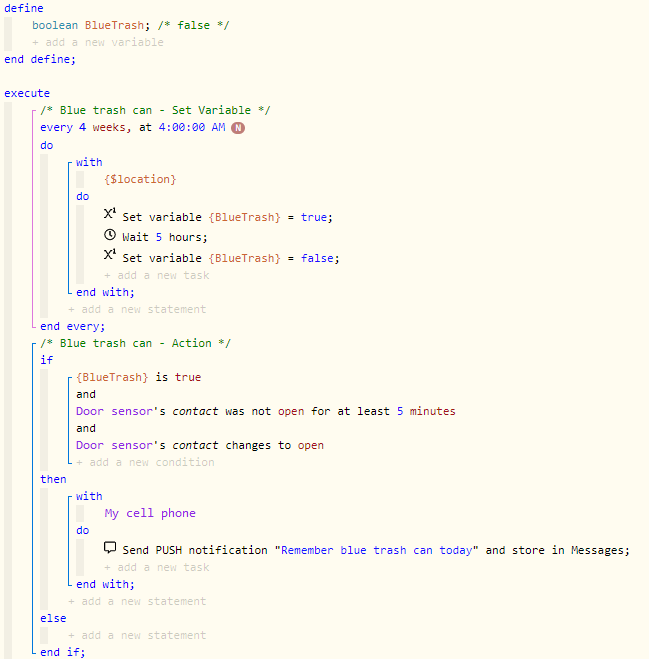Click 'end with;' after the PUSH notification task
Screen dimensions: 649x659
pos(105,585)
